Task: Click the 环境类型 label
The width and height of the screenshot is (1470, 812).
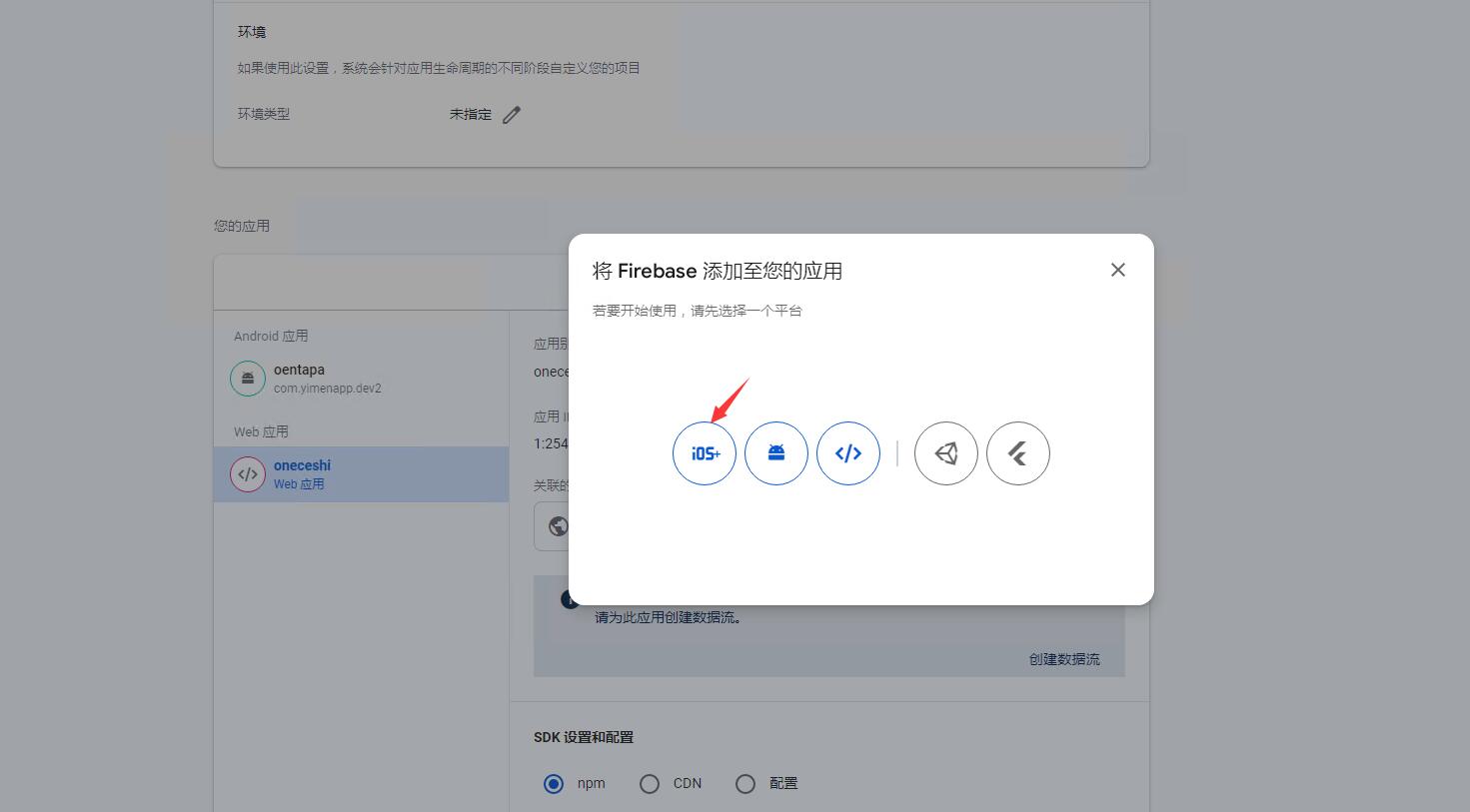Action: point(264,114)
